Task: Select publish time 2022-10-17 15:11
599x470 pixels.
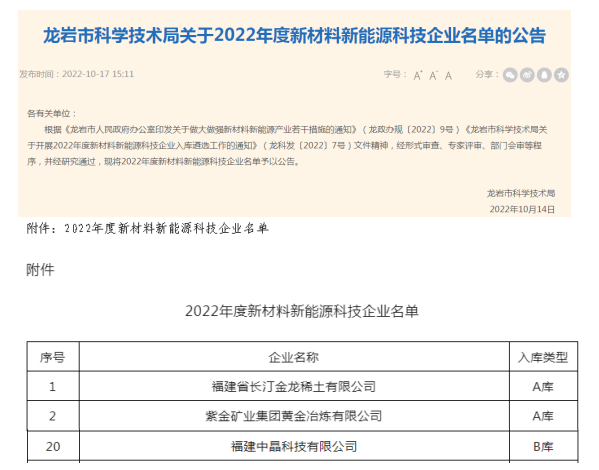Action: pyautogui.click(x=98, y=74)
